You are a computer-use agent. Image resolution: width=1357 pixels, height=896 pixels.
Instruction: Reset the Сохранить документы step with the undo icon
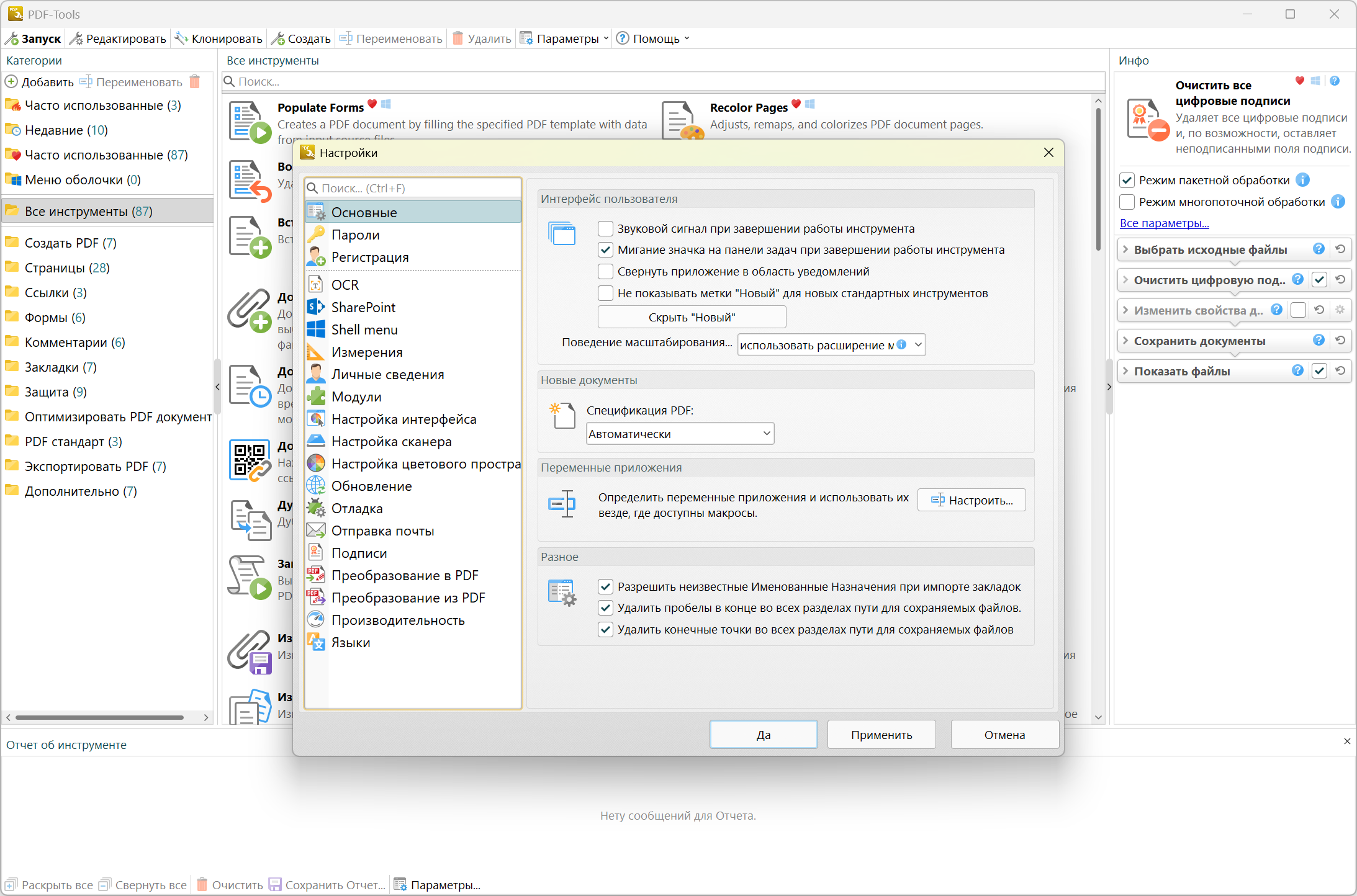click(1340, 341)
